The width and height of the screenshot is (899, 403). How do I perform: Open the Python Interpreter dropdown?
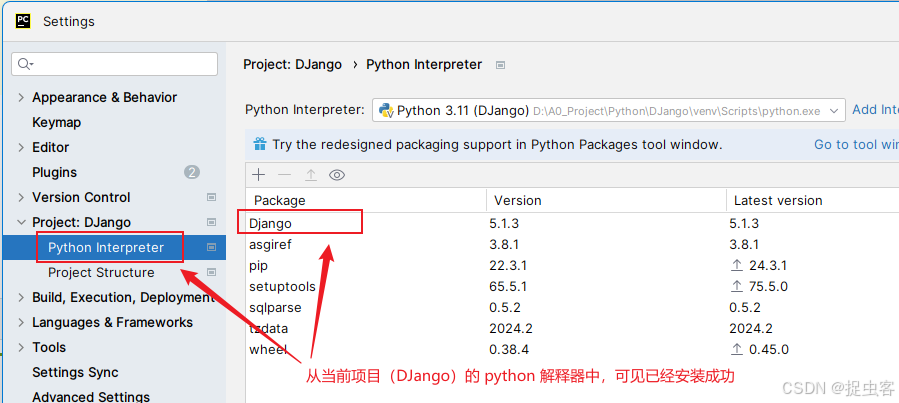coord(609,110)
